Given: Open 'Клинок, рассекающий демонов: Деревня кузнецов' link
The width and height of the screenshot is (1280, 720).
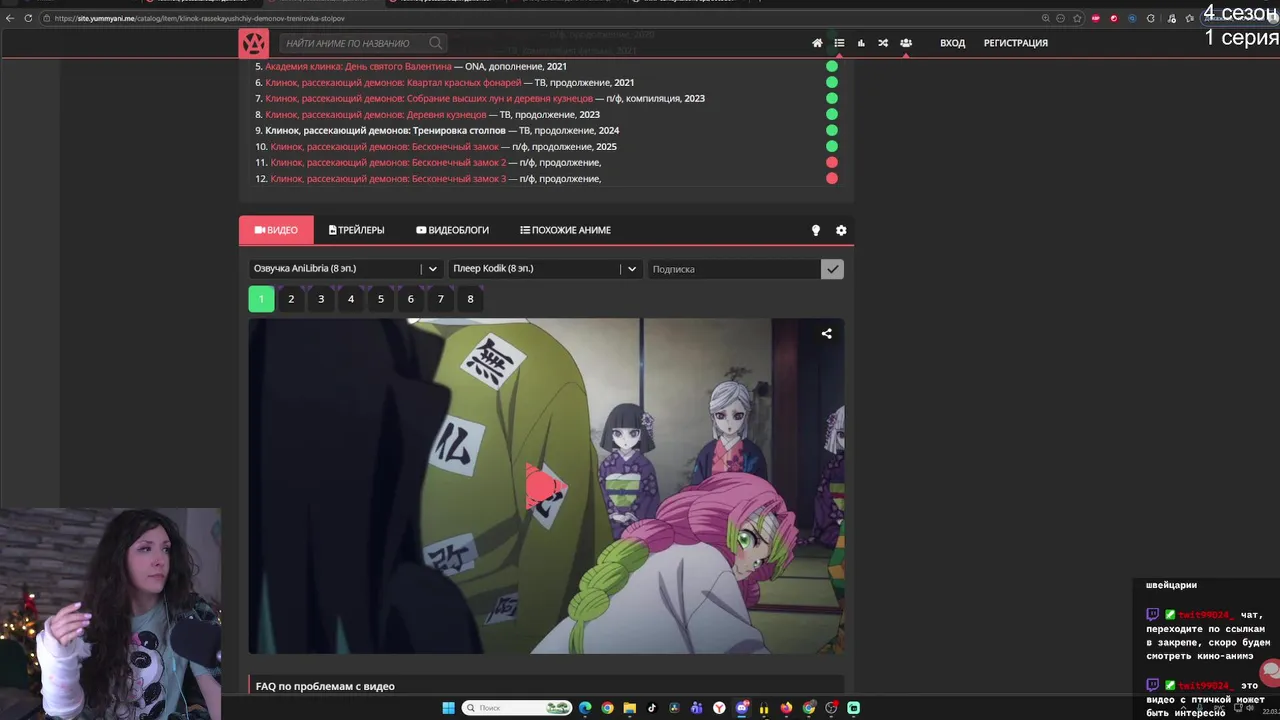Looking at the screenshot, I should point(376,115).
